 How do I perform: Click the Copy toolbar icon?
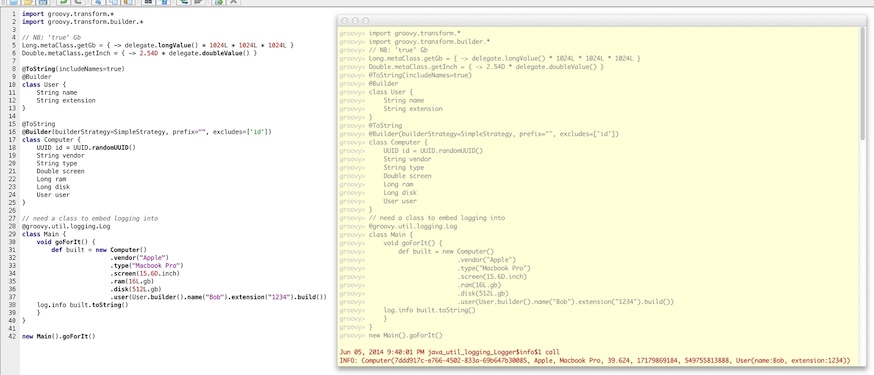tap(113, 2)
